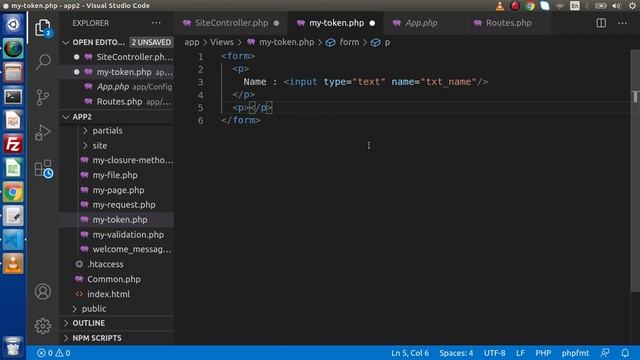Click unsaved dot on my-token.php tab
The height and width of the screenshot is (360, 640).
coord(372,23)
